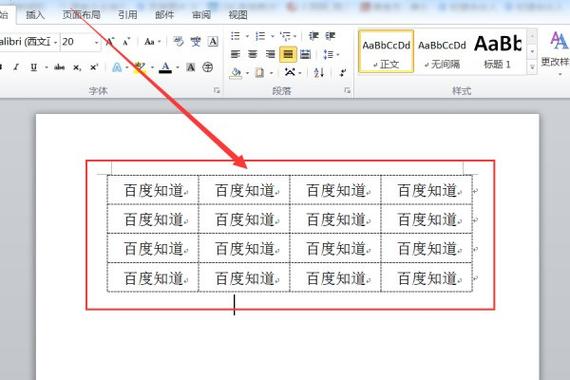Click the Decrease Indent icon
Viewport: 570px width, 380px height.
[313, 36]
